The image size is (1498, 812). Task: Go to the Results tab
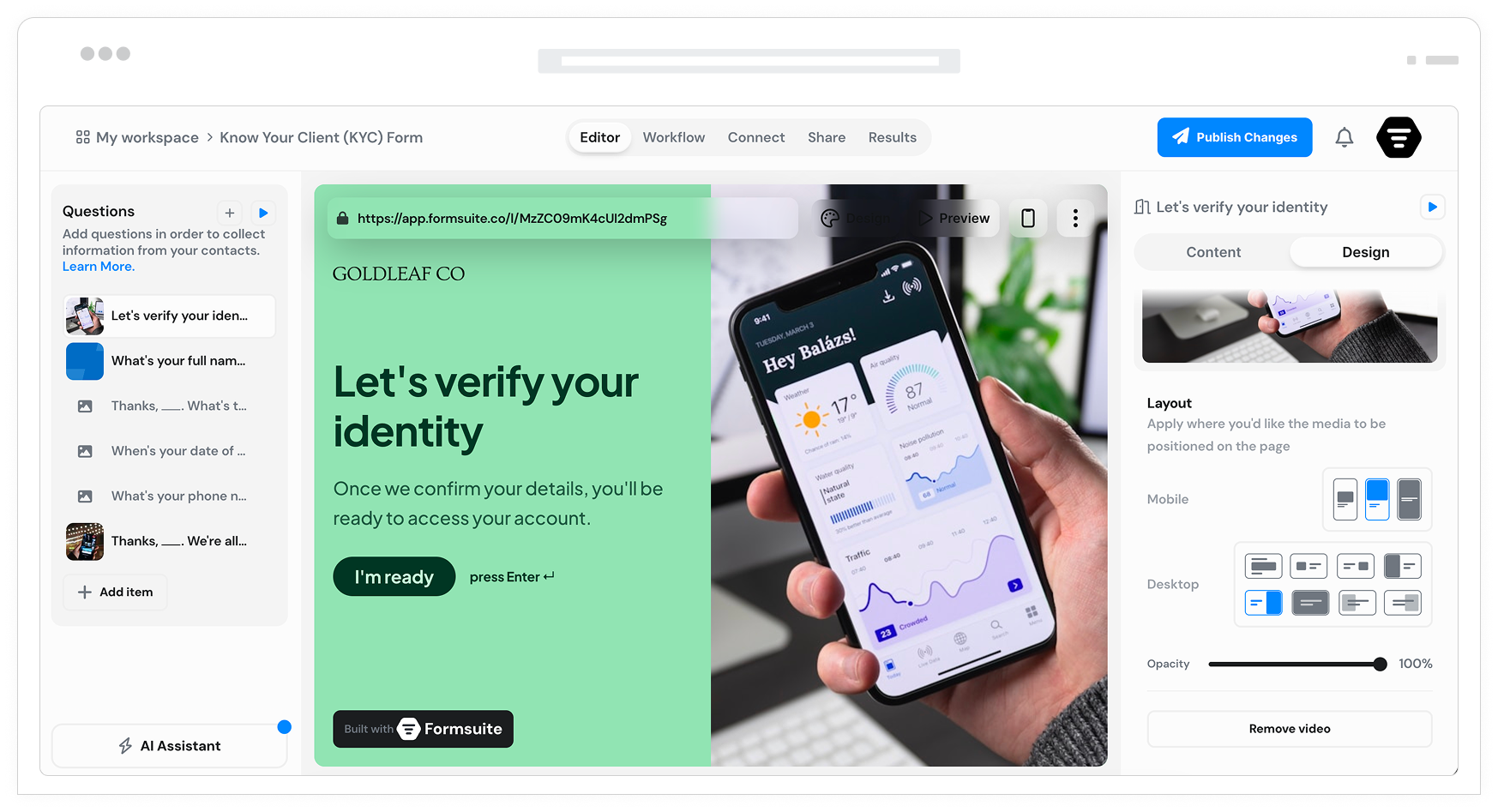tap(892, 137)
